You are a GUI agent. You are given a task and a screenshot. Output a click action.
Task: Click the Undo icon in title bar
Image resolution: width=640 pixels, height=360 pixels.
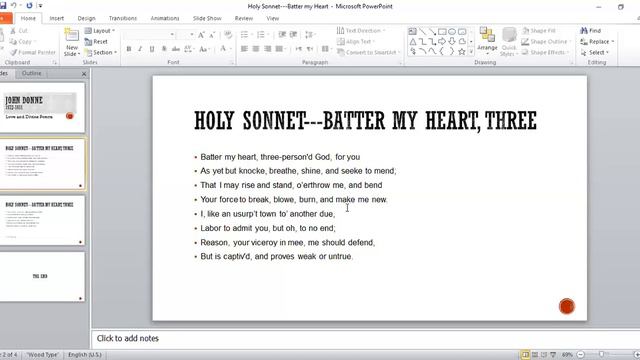coord(13,6)
